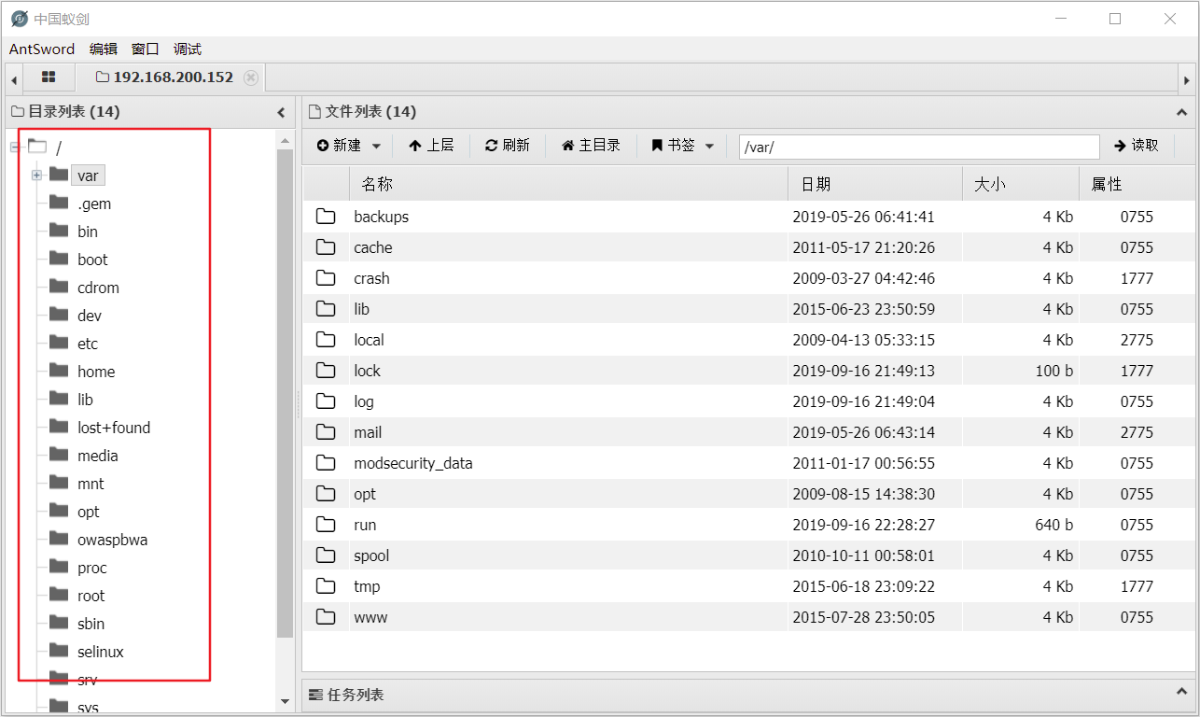Select the home folder in directory tree
Screen dimensions: 1200x717
[x=96, y=372]
